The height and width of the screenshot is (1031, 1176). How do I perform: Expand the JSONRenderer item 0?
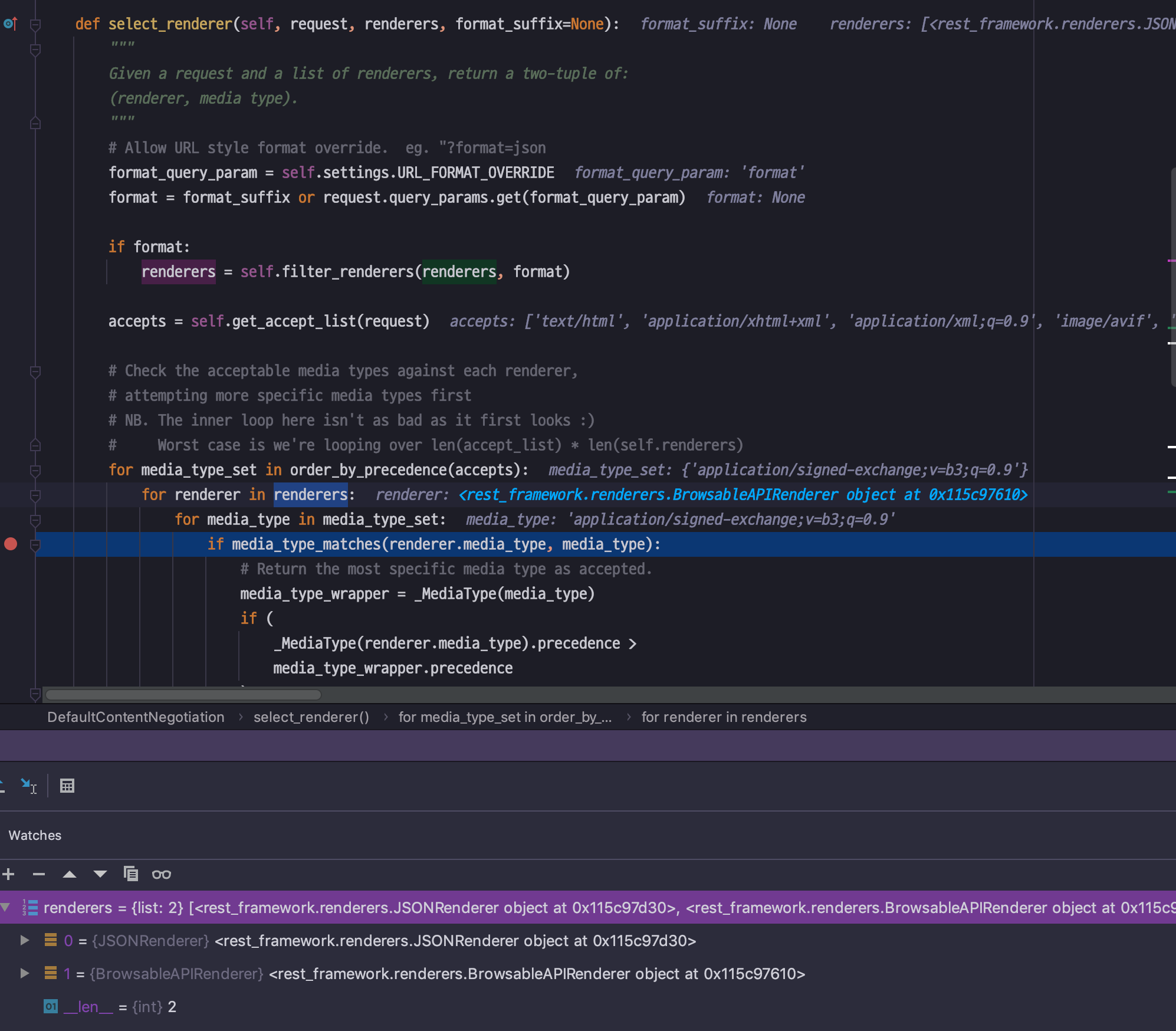pos(25,940)
